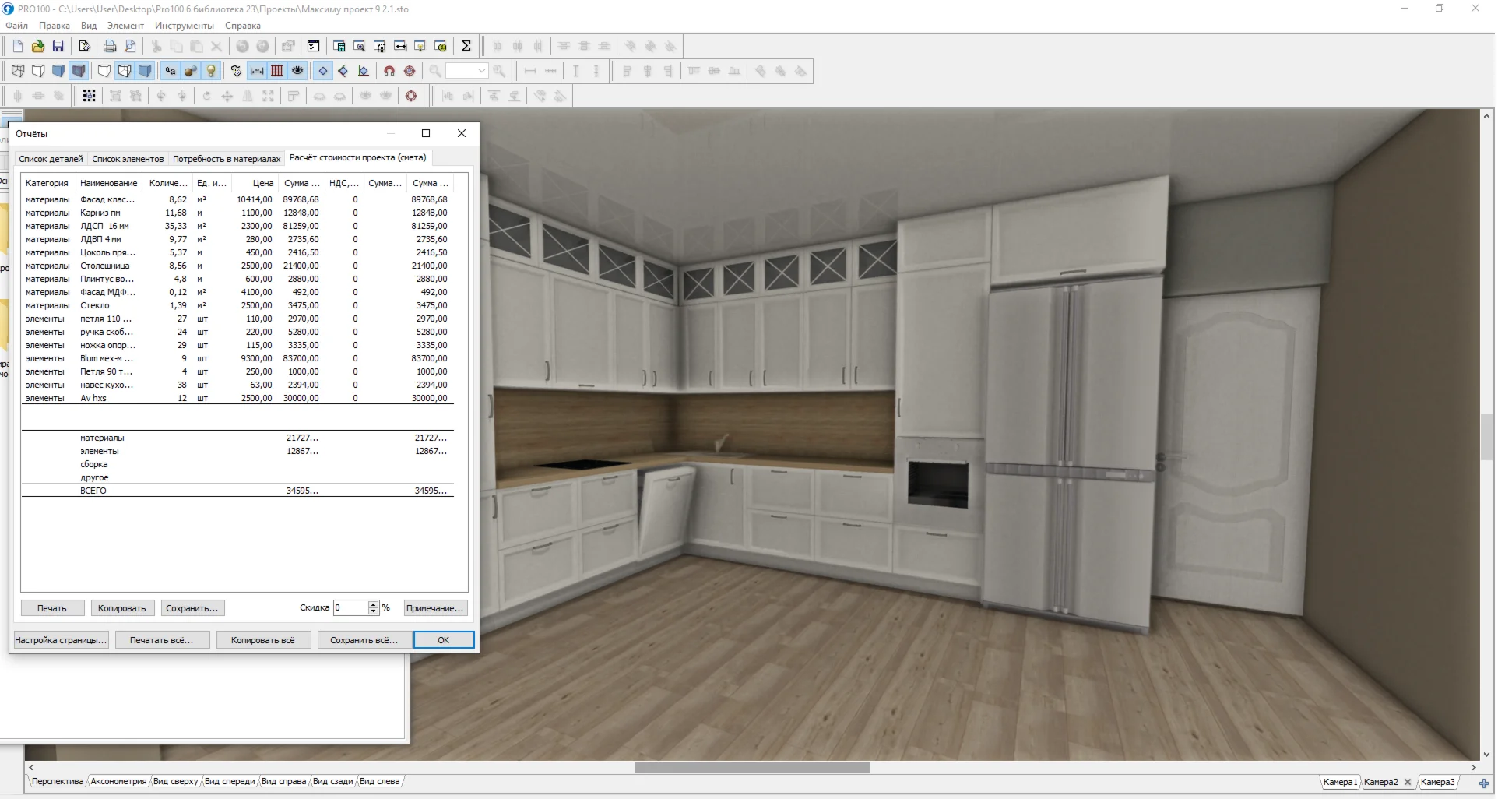The image size is (1512, 799).
Task: Click the Скидка discount input field
Action: [x=350, y=608]
